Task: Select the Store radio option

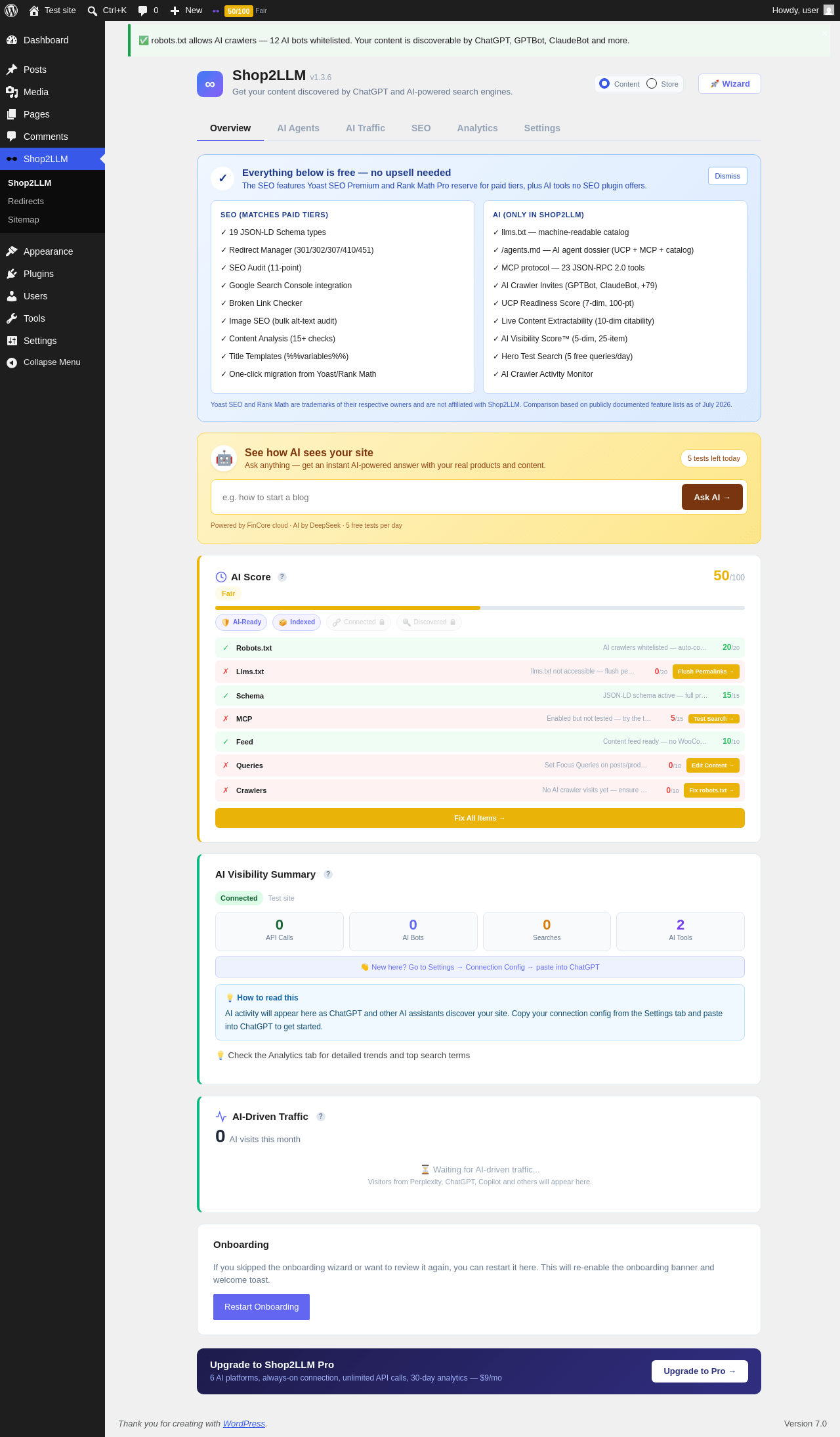Action: pyautogui.click(x=652, y=83)
